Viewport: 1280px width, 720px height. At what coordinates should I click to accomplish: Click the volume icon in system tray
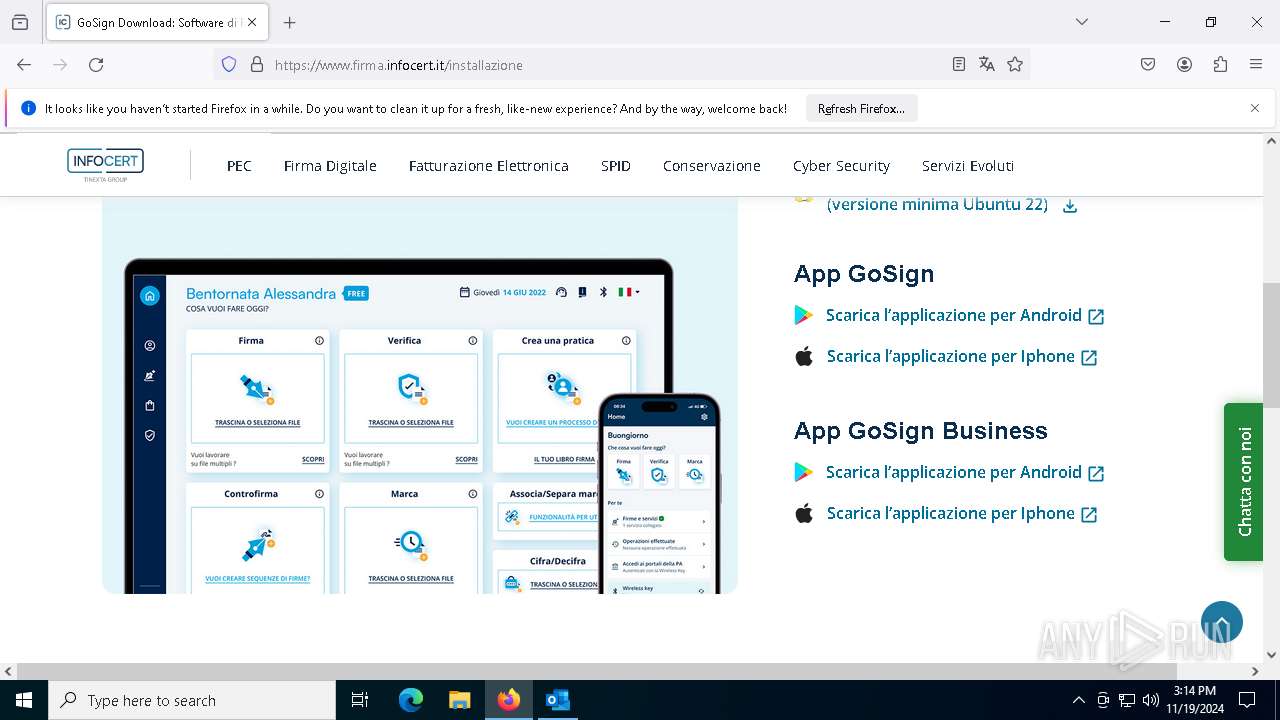click(1151, 700)
